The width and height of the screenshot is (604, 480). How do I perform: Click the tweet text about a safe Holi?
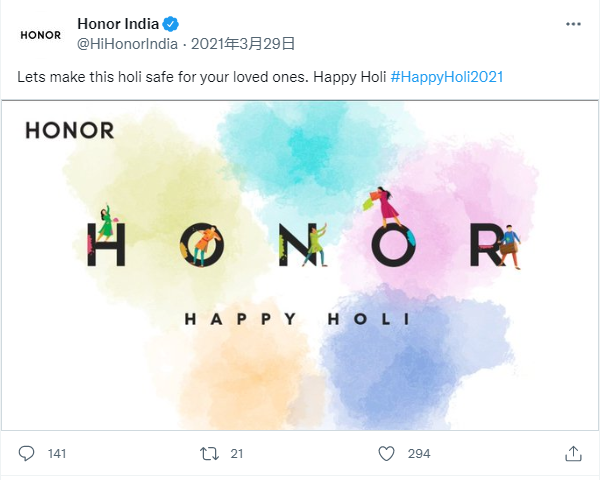click(x=200, y=76)
